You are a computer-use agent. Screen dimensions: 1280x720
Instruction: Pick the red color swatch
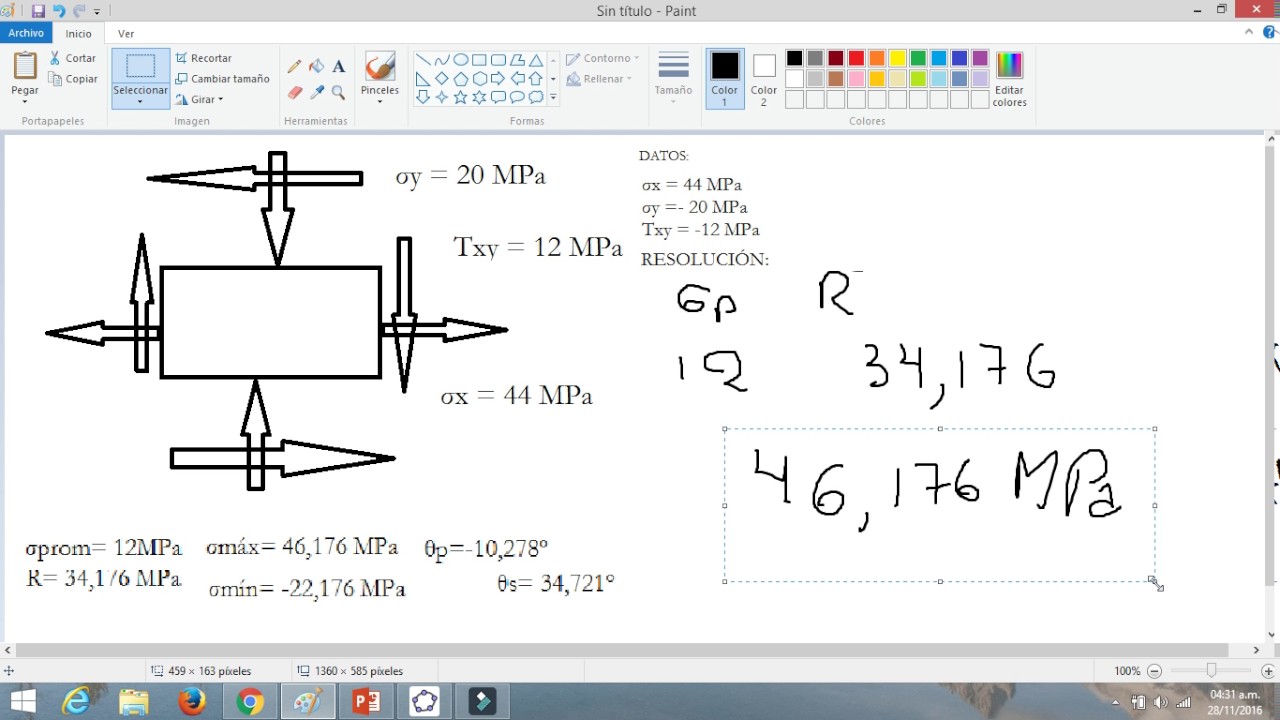point(856,58)
